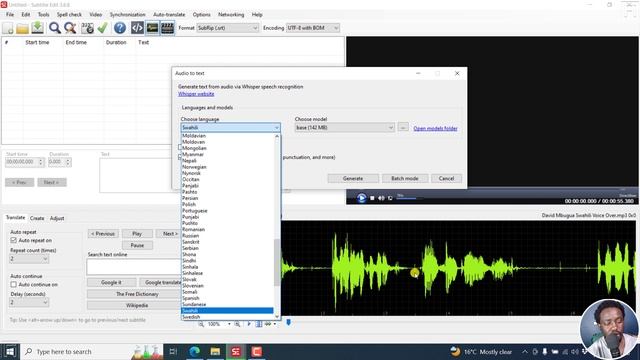Image resolution: width=640 pixels, height=360 pixels.
Task: Play the video with blue play button
Action: pos(361,198)
